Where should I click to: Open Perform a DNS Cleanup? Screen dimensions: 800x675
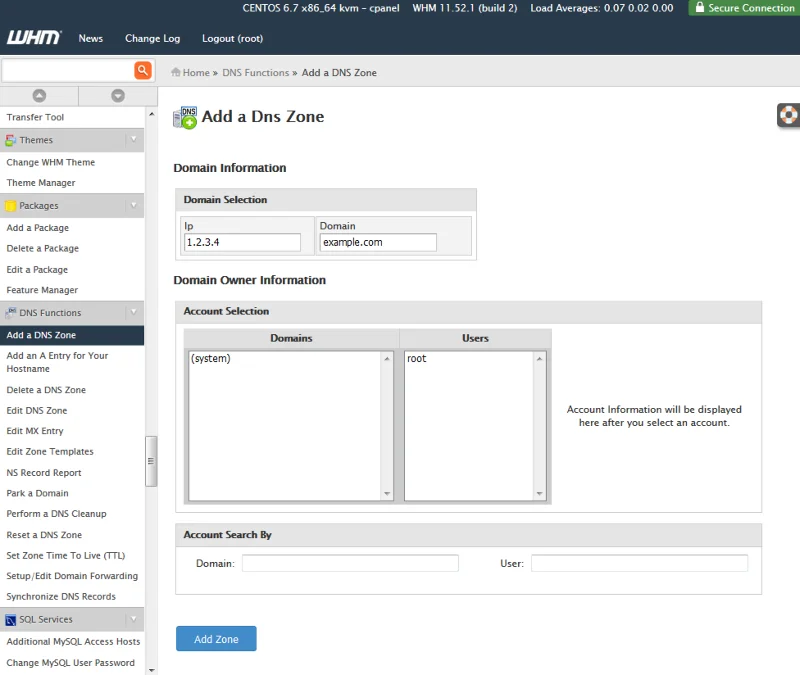tap(56, 514)
